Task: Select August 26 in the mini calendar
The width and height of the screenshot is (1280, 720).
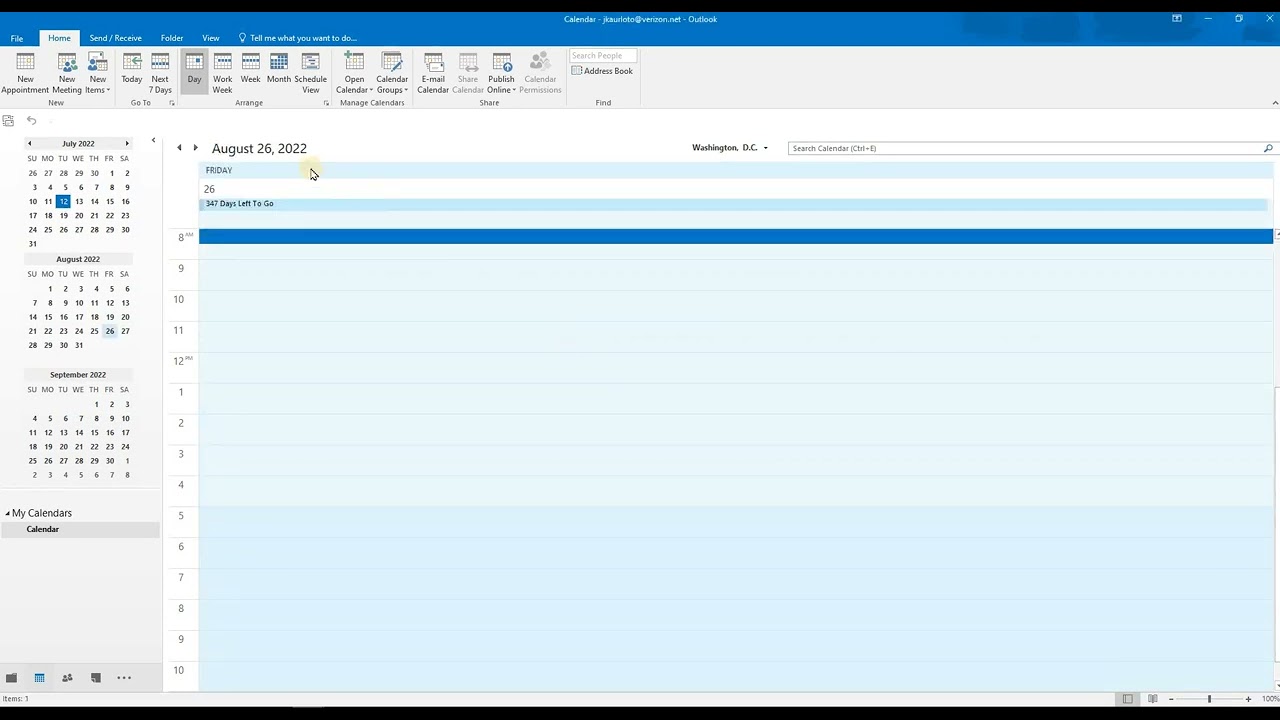Action: [110, 331]
